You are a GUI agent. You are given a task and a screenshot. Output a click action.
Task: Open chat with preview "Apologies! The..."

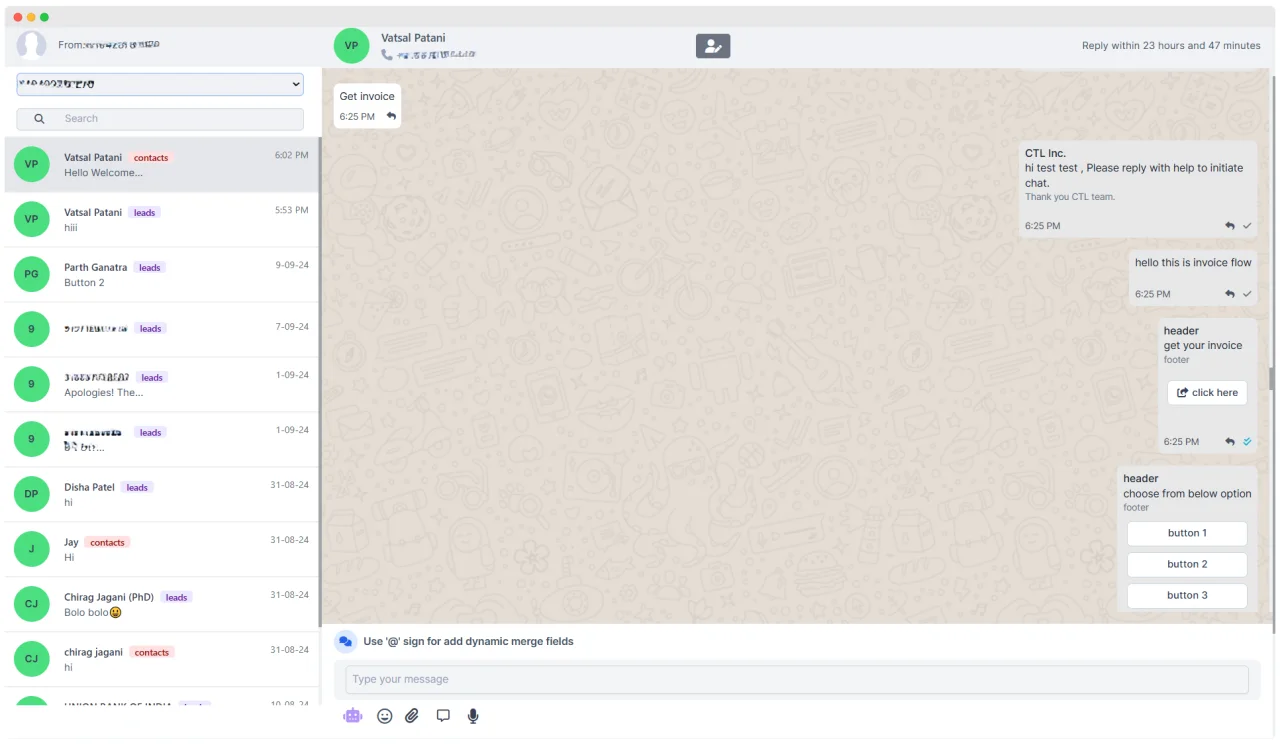tap(161, 385)
